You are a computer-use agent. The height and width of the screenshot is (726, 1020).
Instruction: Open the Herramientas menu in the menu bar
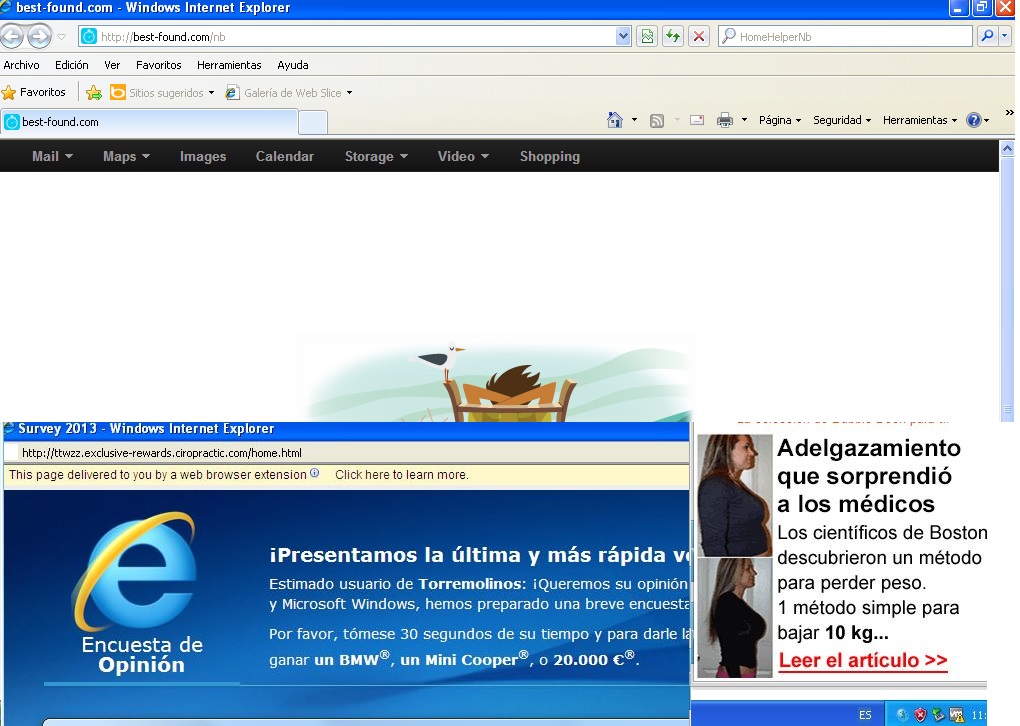[229, 65]
